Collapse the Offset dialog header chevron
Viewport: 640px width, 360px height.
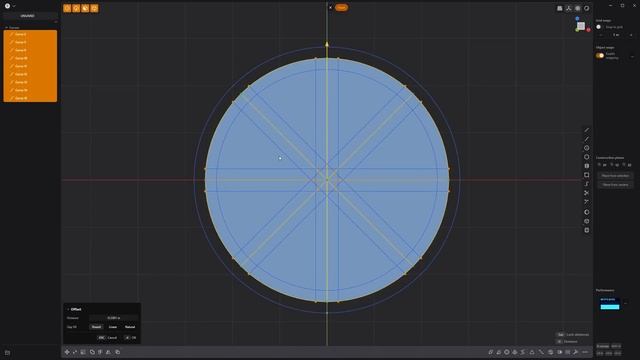coord(68,309)
